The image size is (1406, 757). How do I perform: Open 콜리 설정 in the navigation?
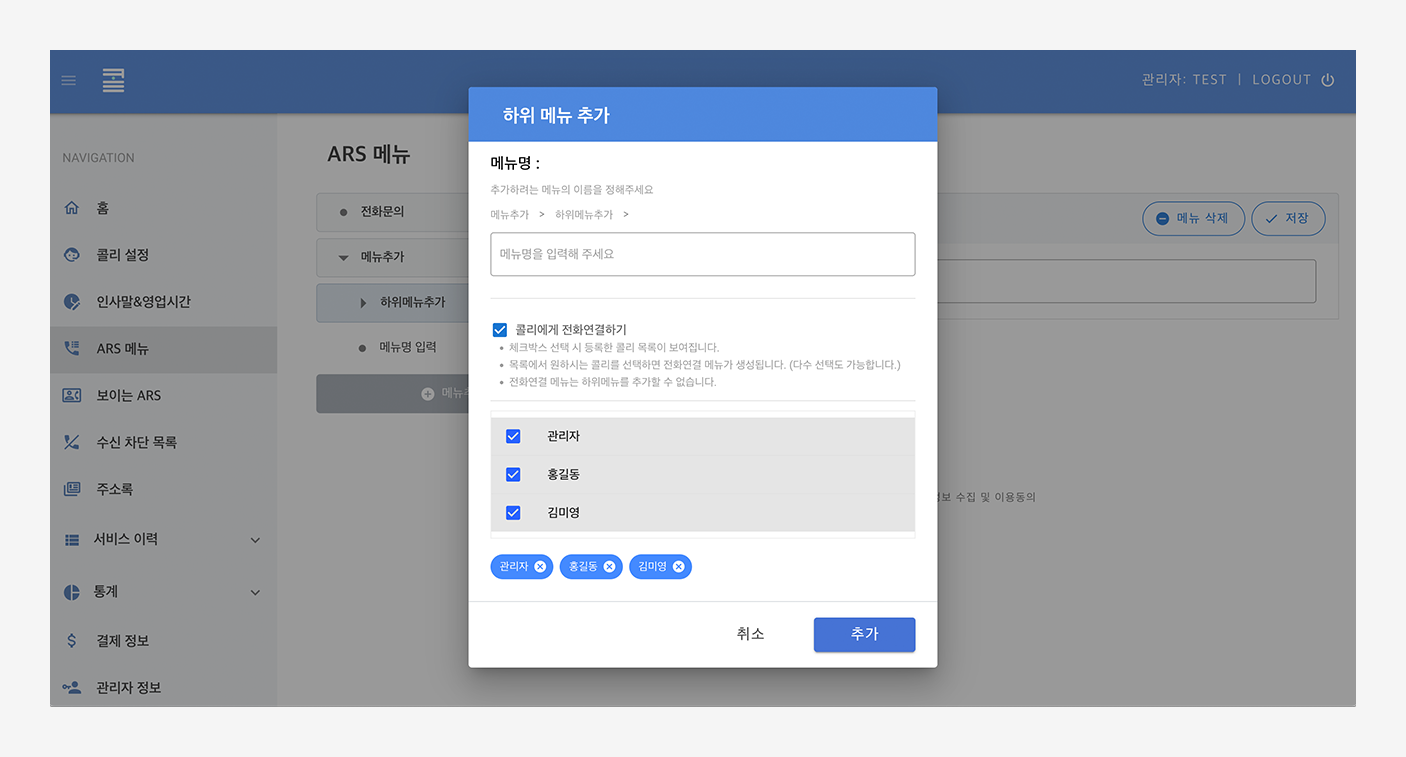164,255
